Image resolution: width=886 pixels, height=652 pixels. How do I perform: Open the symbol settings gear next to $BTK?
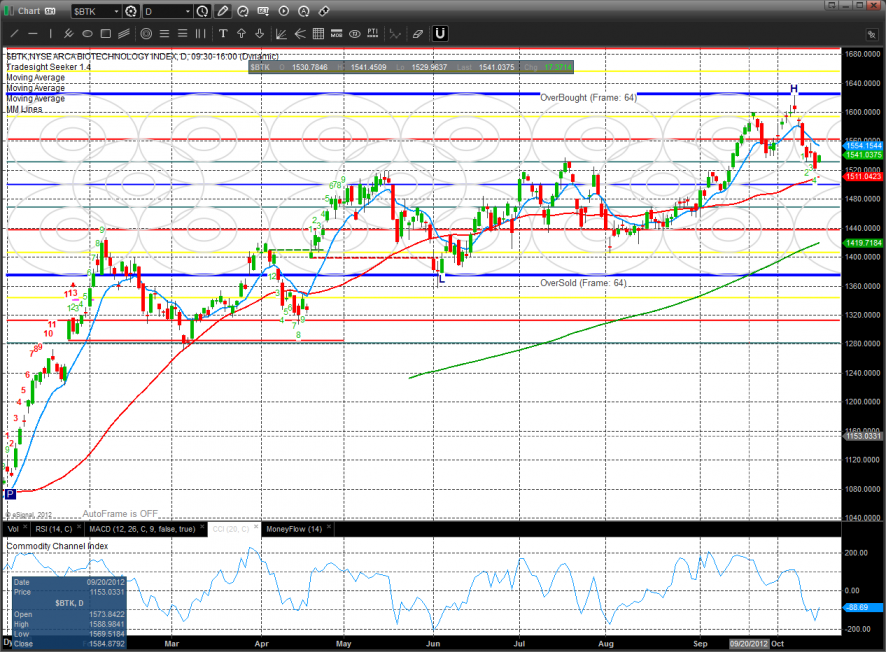tap(130, 11)
